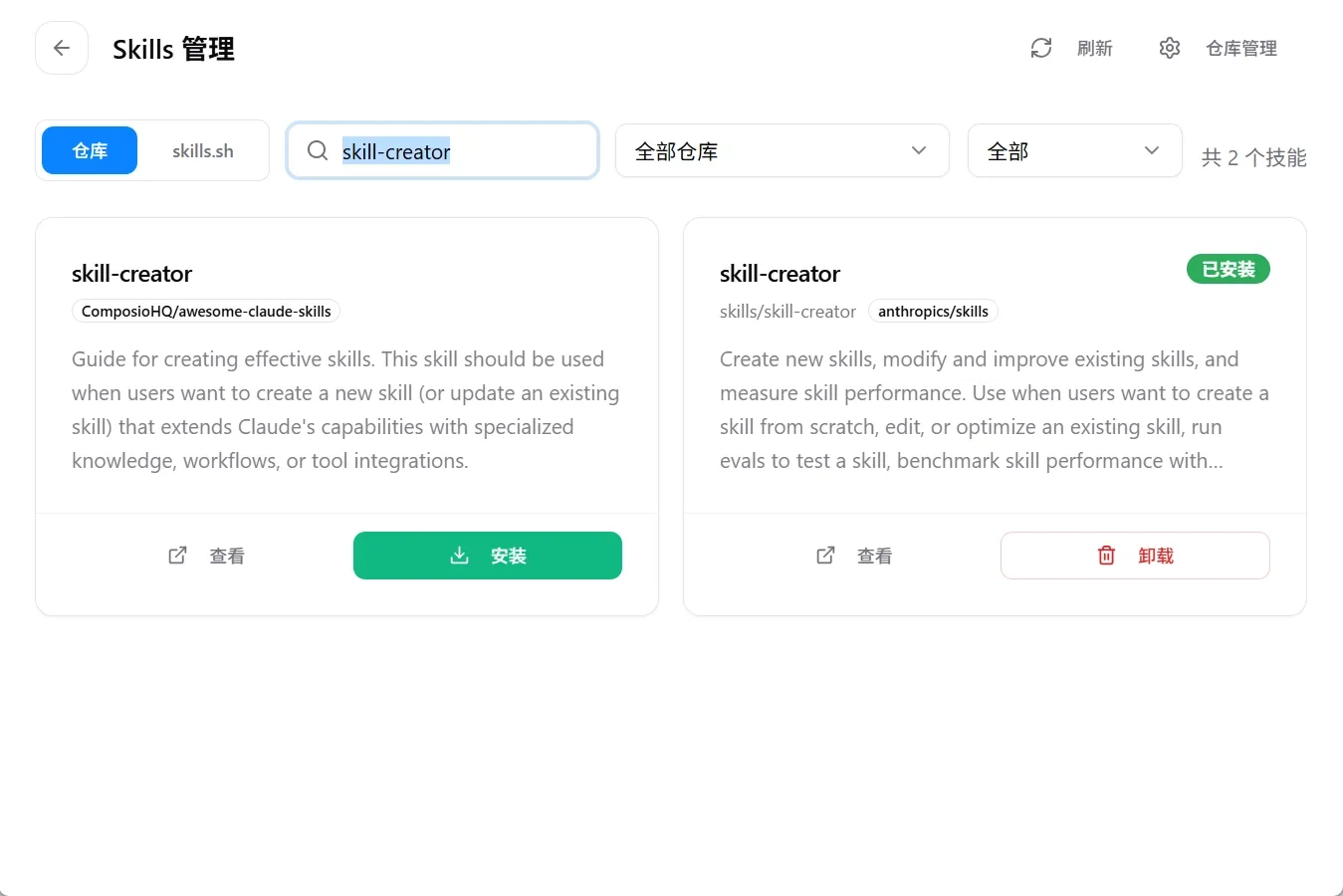This screenshot has width=1343, height=896.
Task: Click the 'Create new skills, modify' description
Action: click(x=995, y=409)
